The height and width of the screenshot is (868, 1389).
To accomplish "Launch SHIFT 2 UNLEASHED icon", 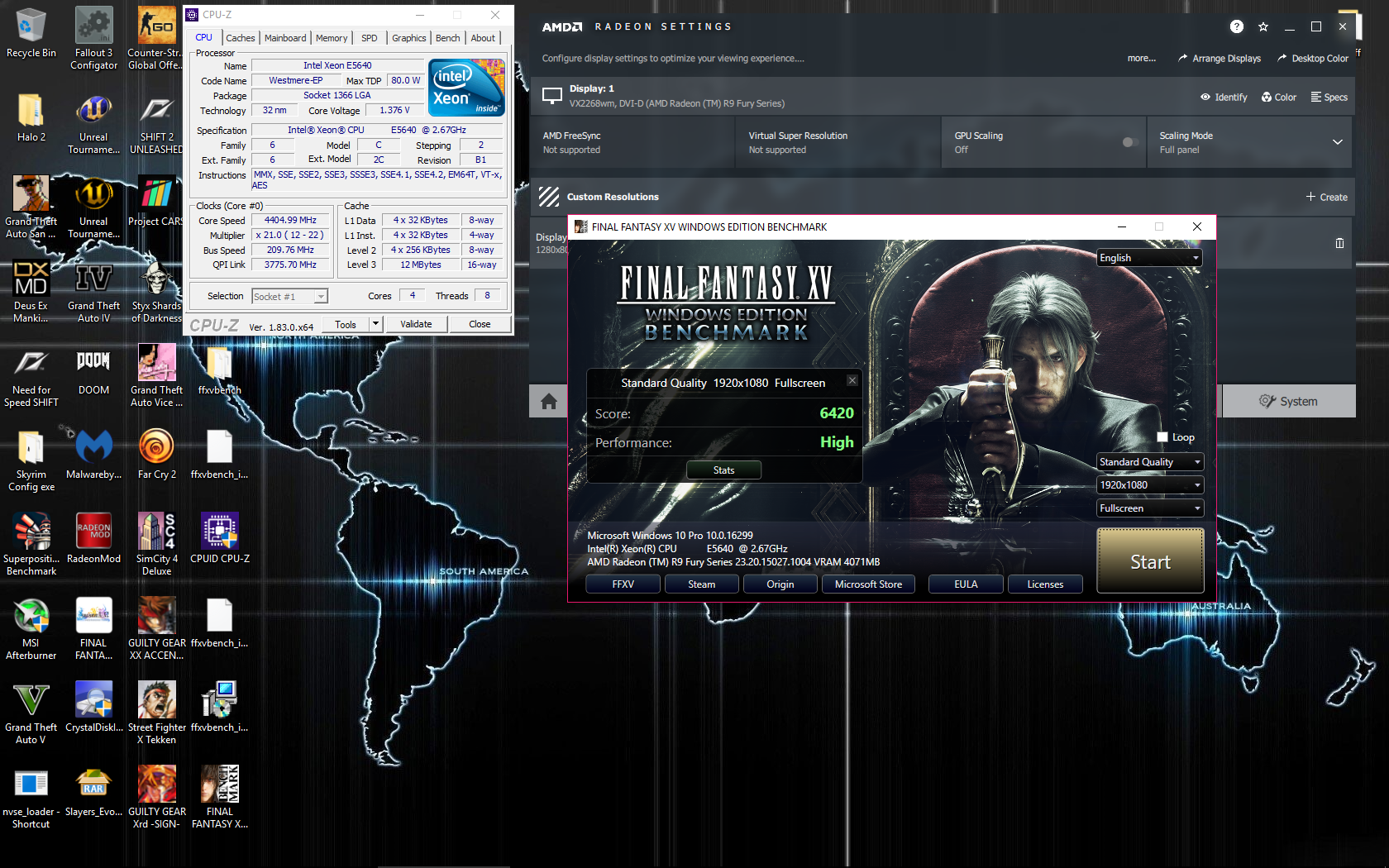I will pos(156,123).
